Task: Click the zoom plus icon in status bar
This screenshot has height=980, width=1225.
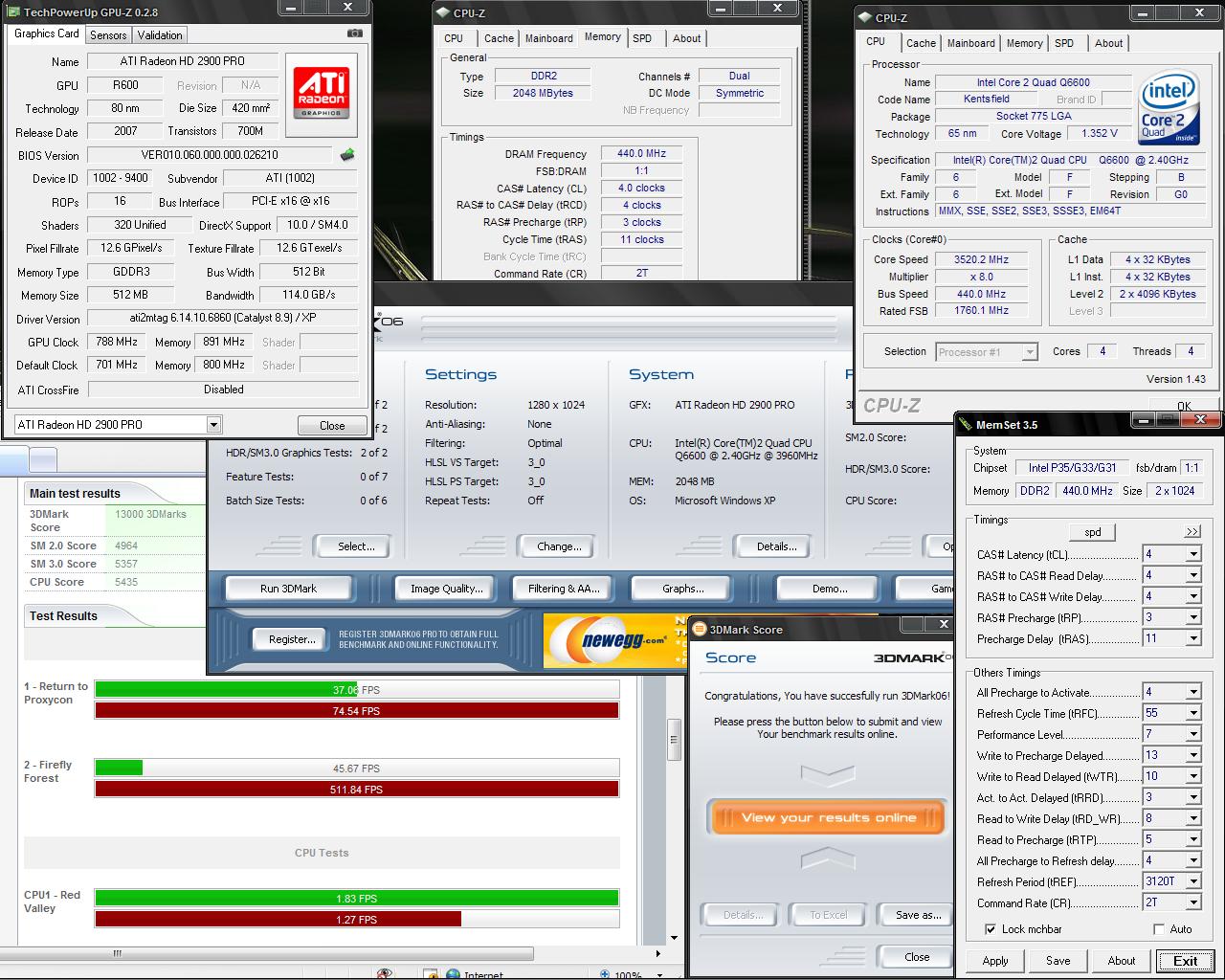Action: (x=606, y=974)
